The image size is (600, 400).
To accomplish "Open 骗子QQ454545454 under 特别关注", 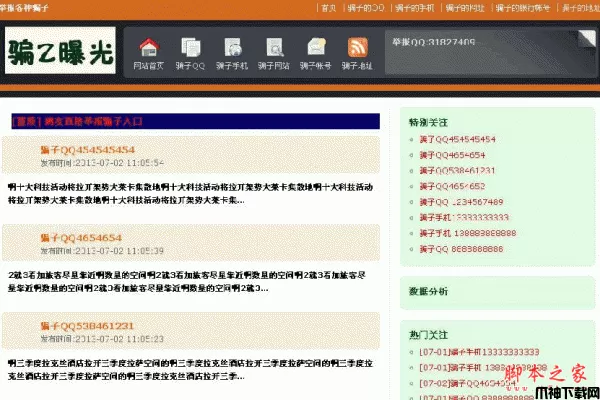I will [x=457, y=139].
